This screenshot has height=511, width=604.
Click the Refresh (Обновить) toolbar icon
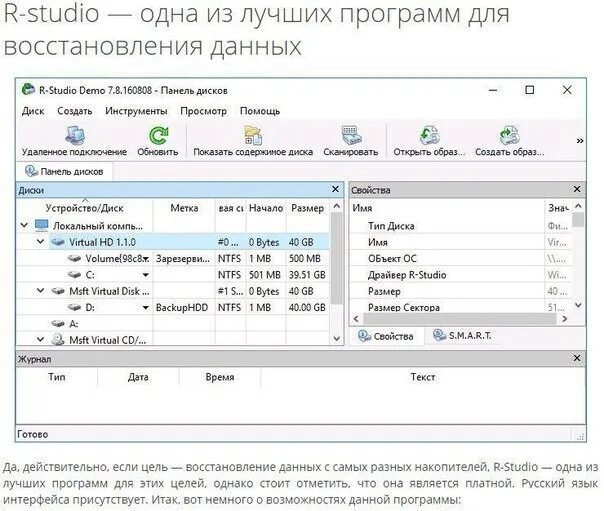click(x=158, y=136)
